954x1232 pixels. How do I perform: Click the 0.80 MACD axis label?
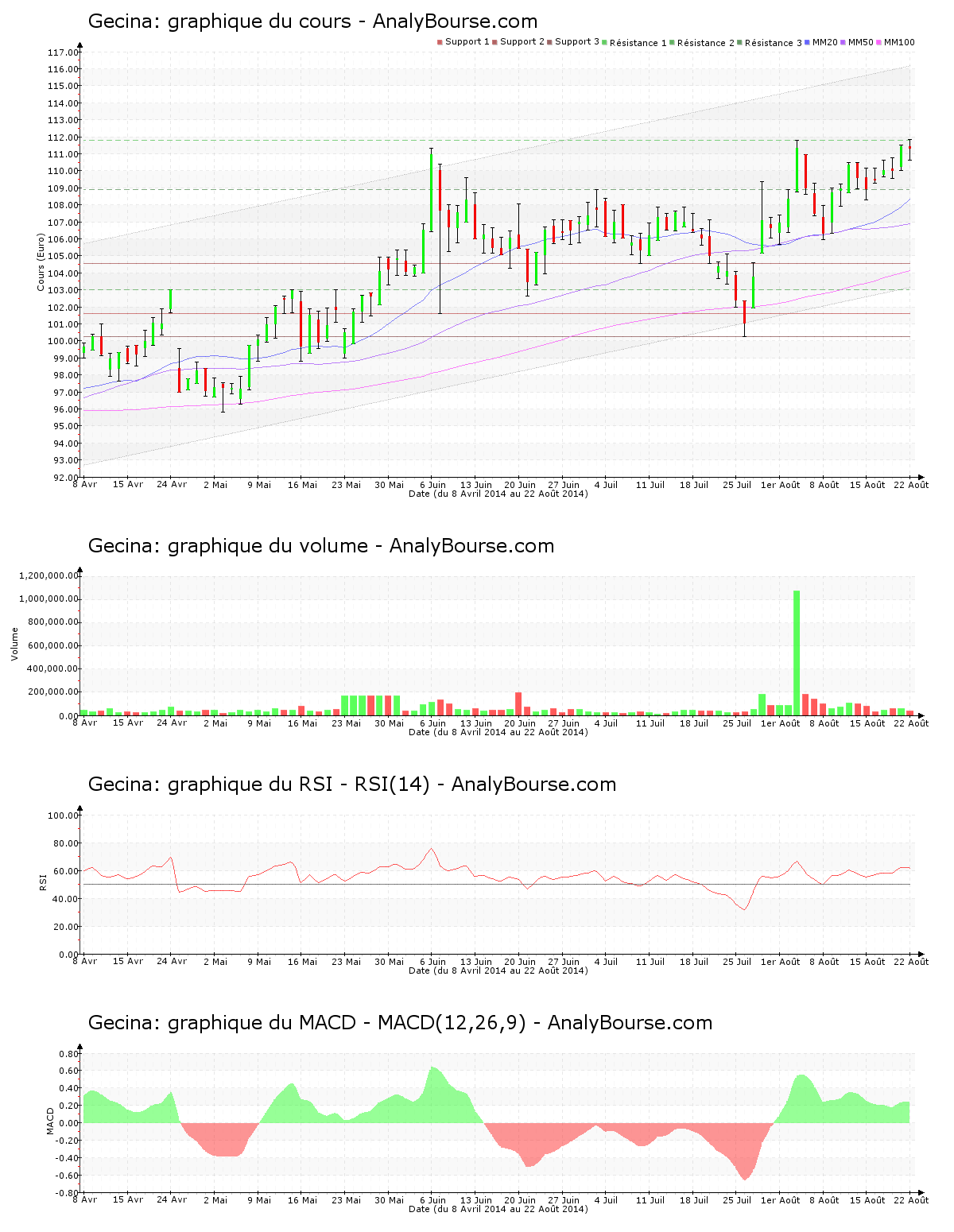tap(69, 1054)
